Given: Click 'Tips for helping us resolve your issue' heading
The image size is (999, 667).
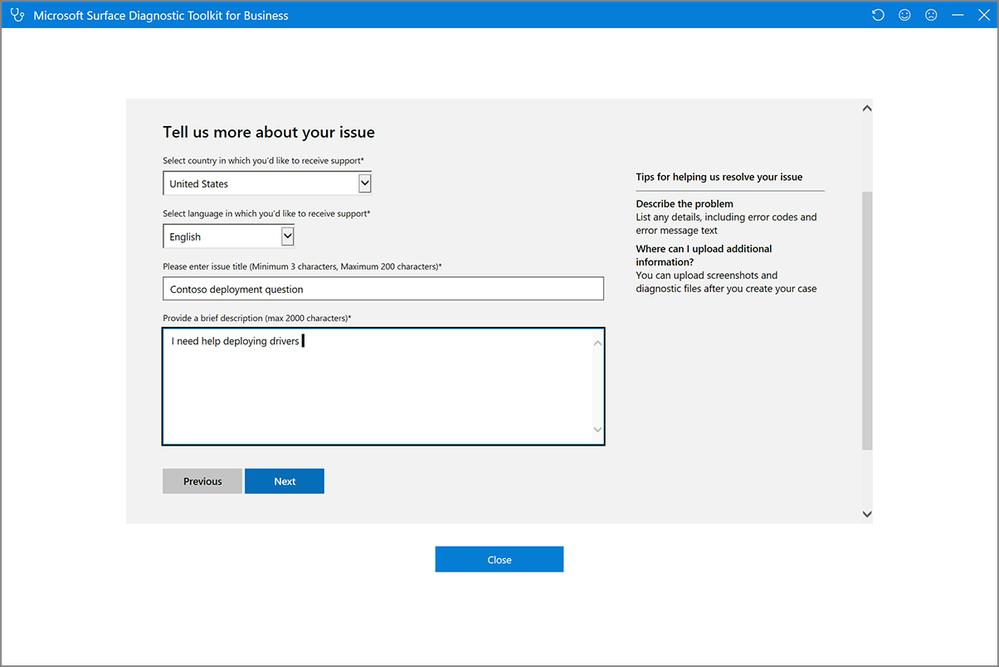Looking at the screenshot, I should pyautogui.click(x=719, y=177).
